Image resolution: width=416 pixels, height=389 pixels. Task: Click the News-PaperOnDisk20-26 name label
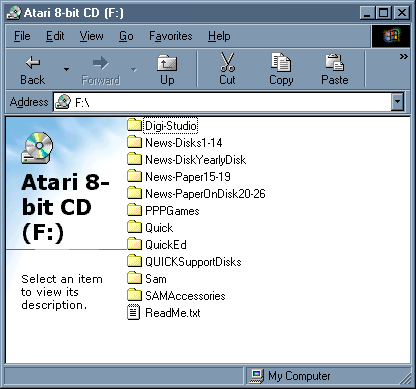tap(205, 194)
